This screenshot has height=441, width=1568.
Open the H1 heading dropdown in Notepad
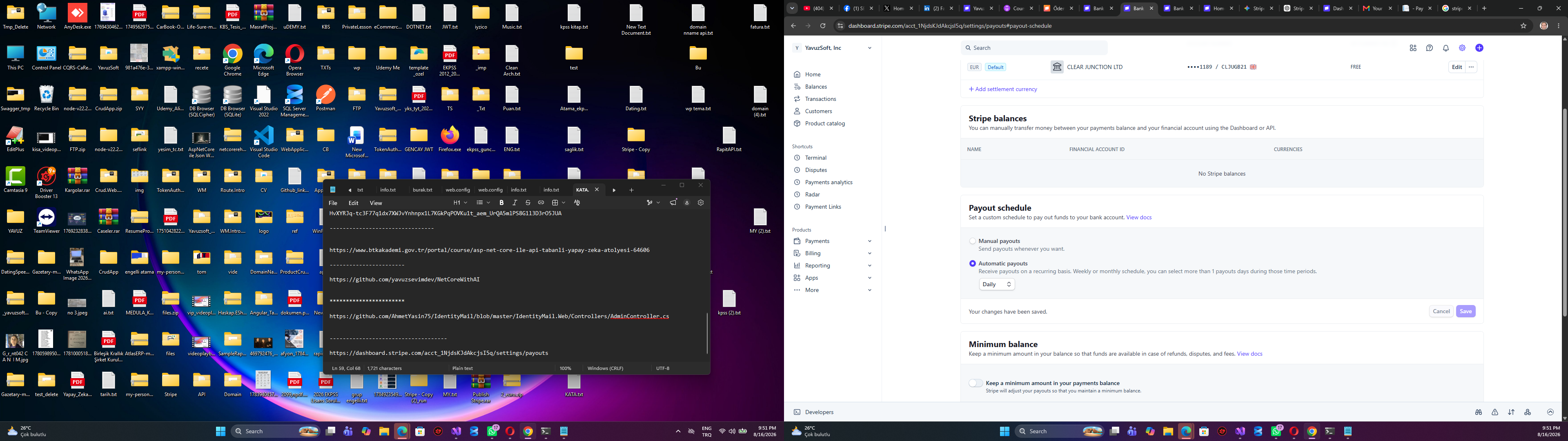click(460, 203)
